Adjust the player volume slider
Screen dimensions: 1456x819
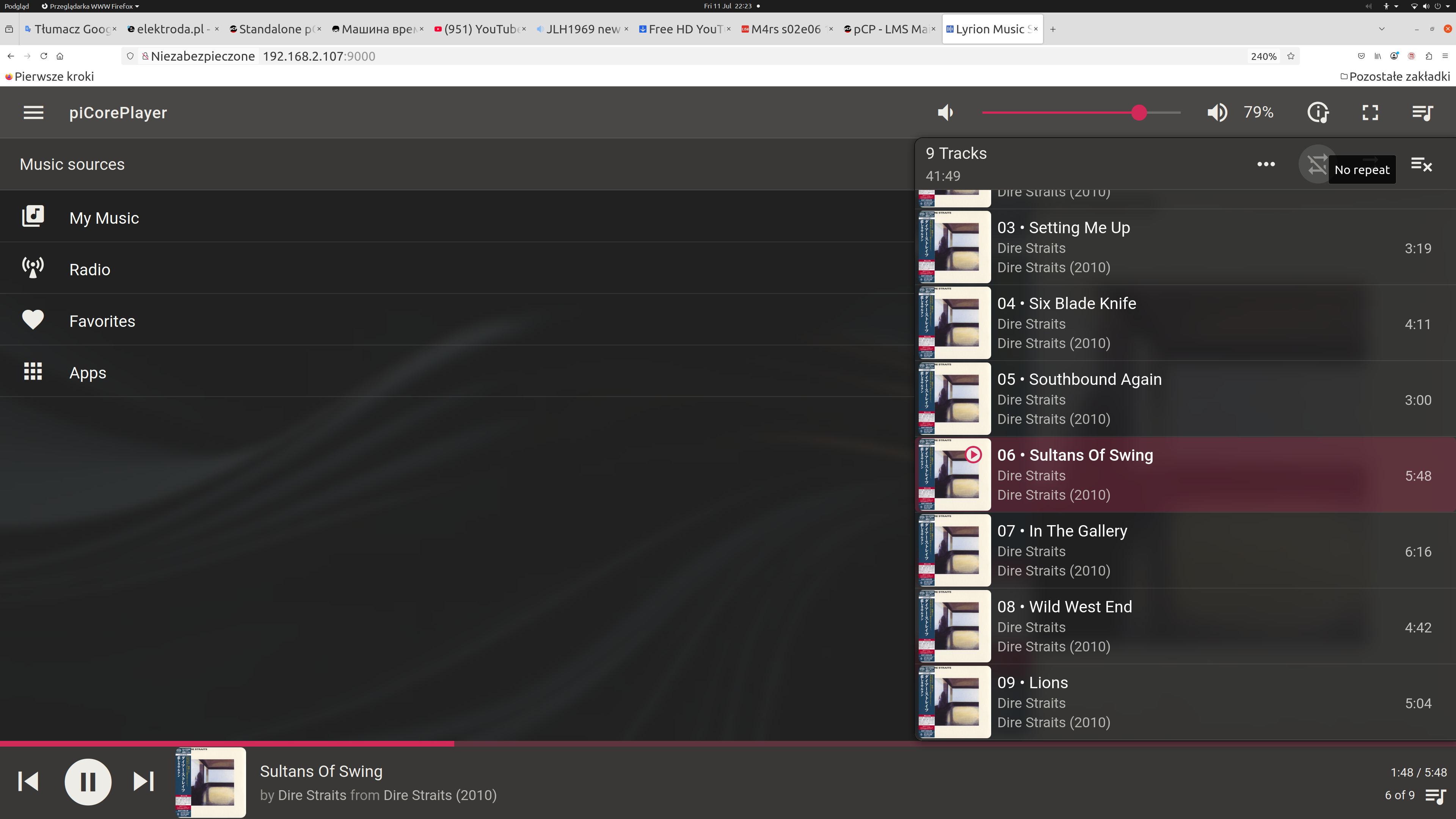(1081, 113)
